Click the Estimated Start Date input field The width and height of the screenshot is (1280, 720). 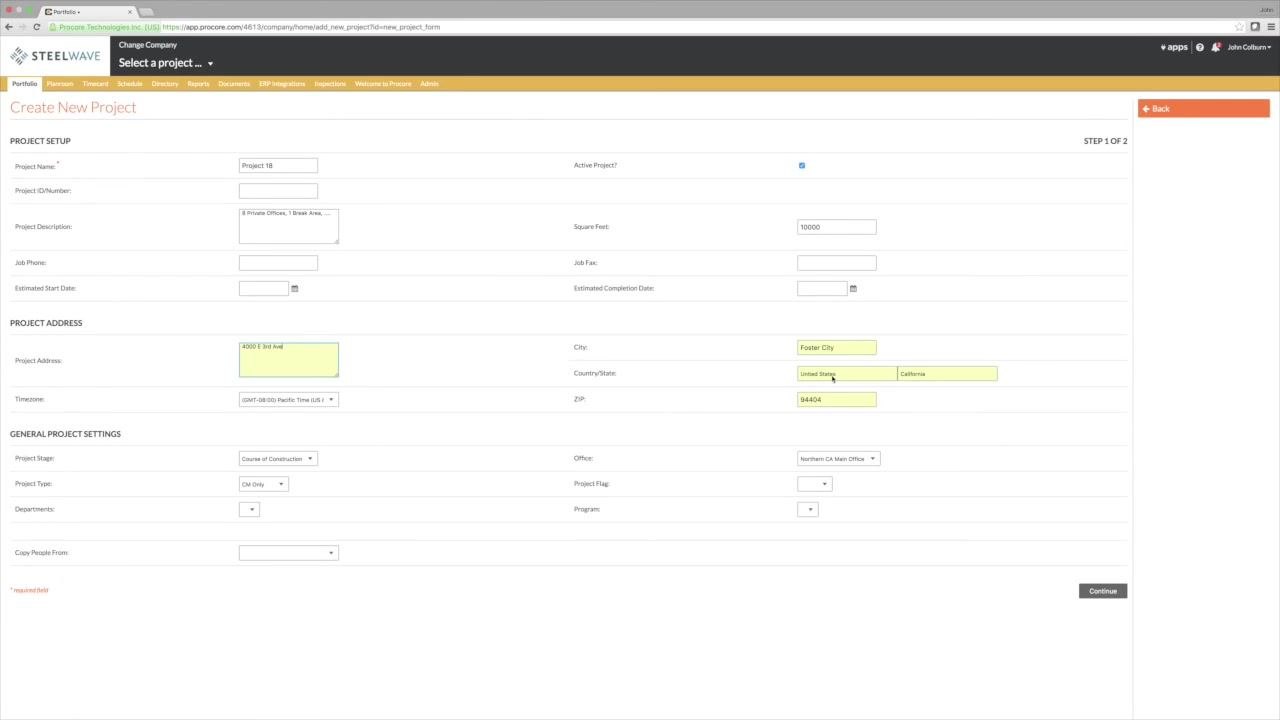[x=264, y=288]
